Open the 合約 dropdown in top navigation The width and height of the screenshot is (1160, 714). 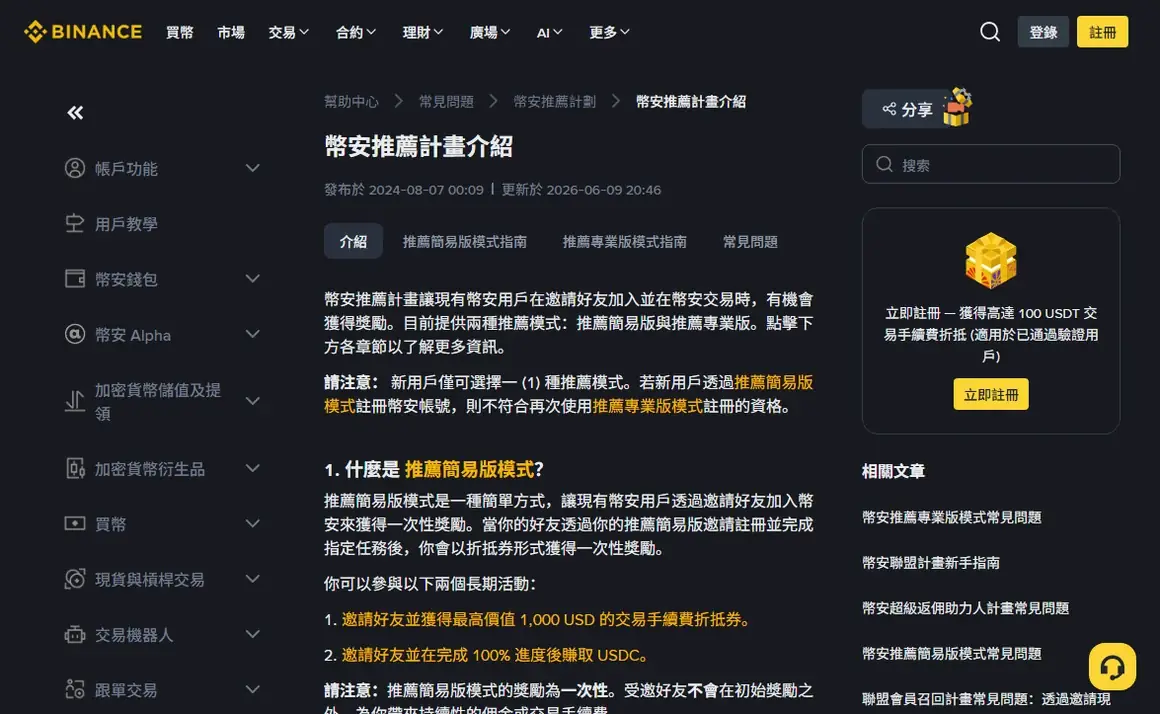click(x=356, y=33)
